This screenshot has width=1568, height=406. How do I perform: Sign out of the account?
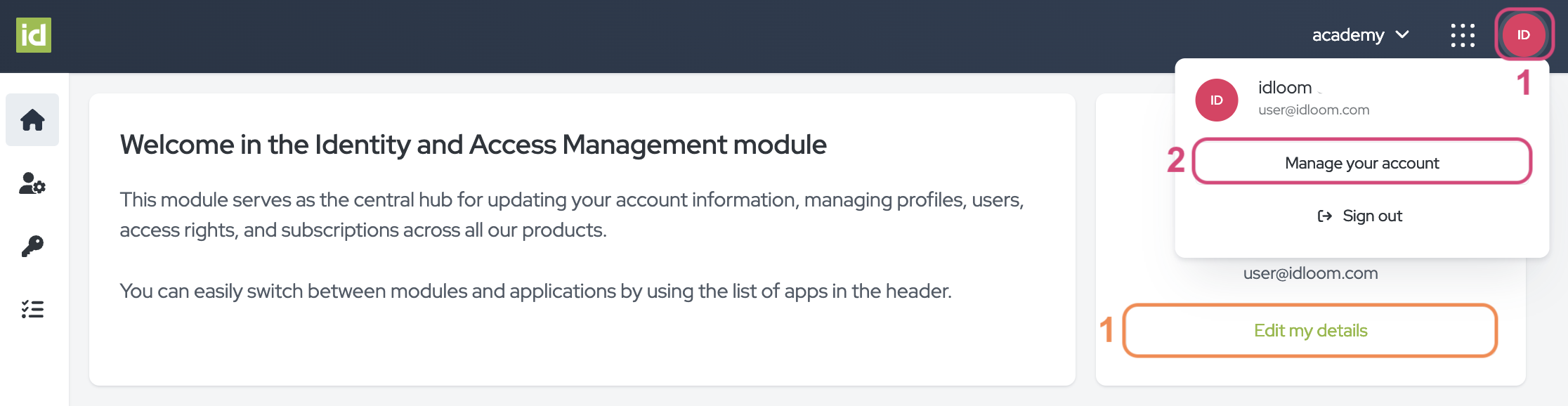[1360, 216]
